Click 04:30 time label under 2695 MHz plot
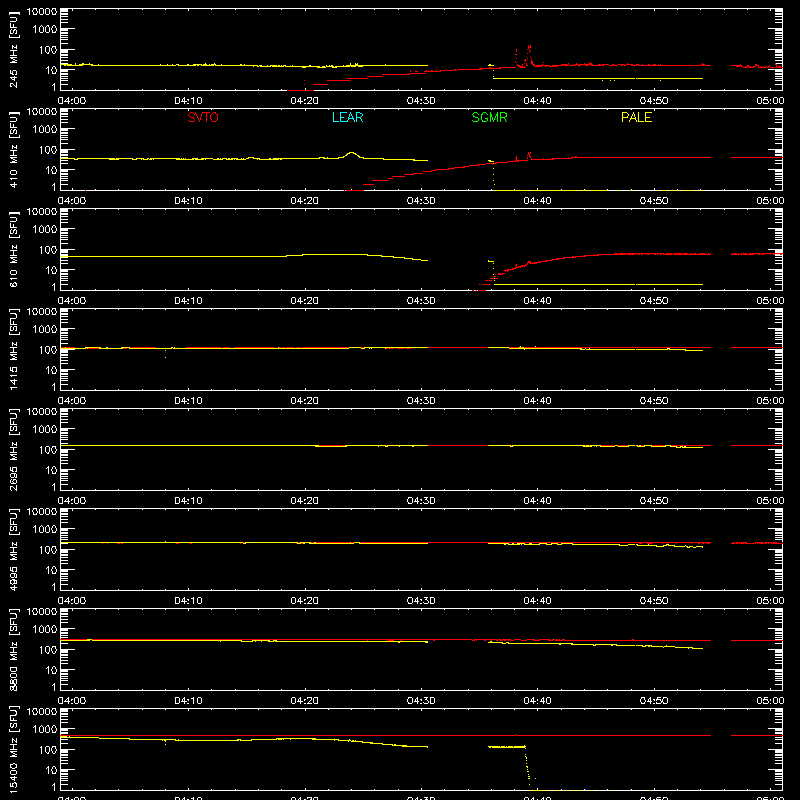Viewport: 800px width, 800px height. click(421, 501)
